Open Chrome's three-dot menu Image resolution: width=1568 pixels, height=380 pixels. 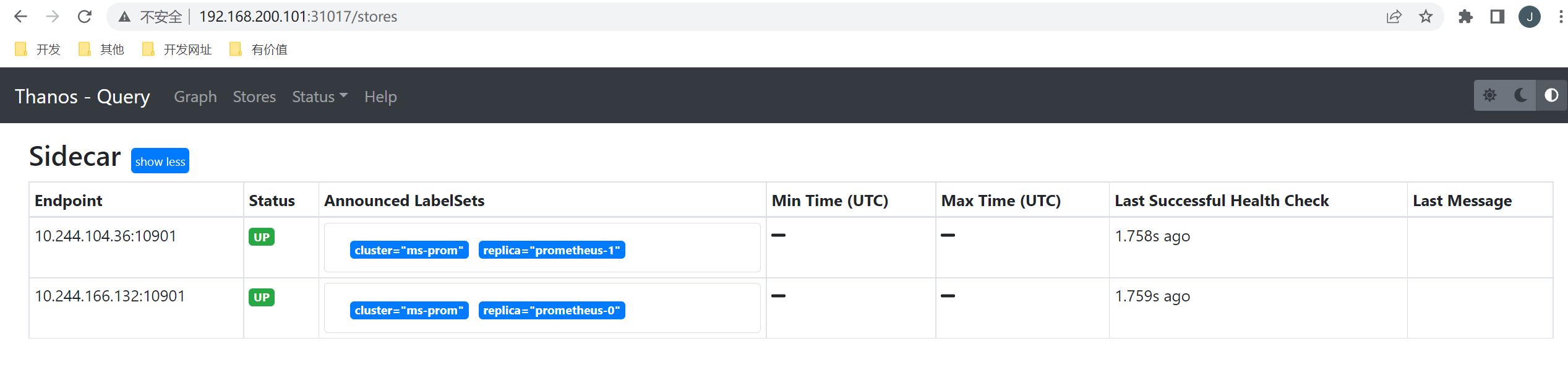[x=1561, y=17]
